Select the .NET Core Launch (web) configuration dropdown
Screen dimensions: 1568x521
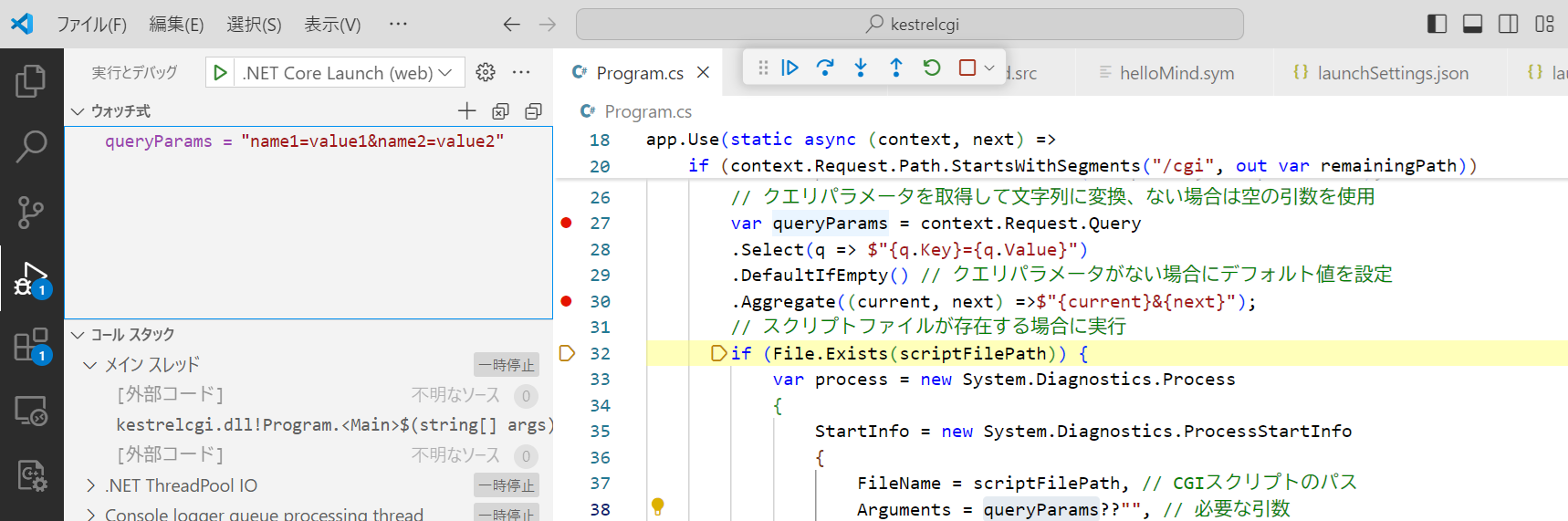[x=348, y=73]
